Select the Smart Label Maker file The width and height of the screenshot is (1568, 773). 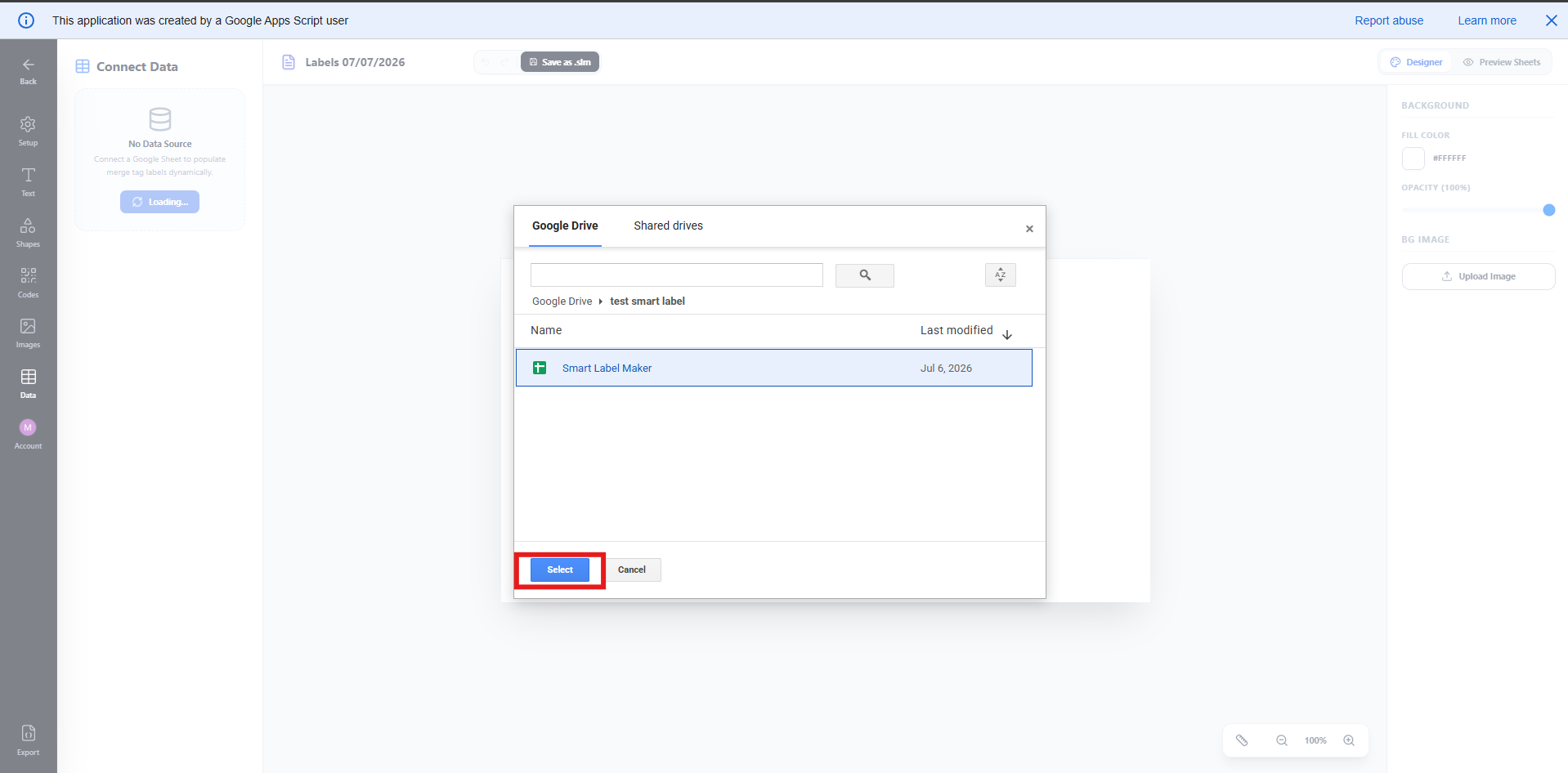tap(773, 368)
